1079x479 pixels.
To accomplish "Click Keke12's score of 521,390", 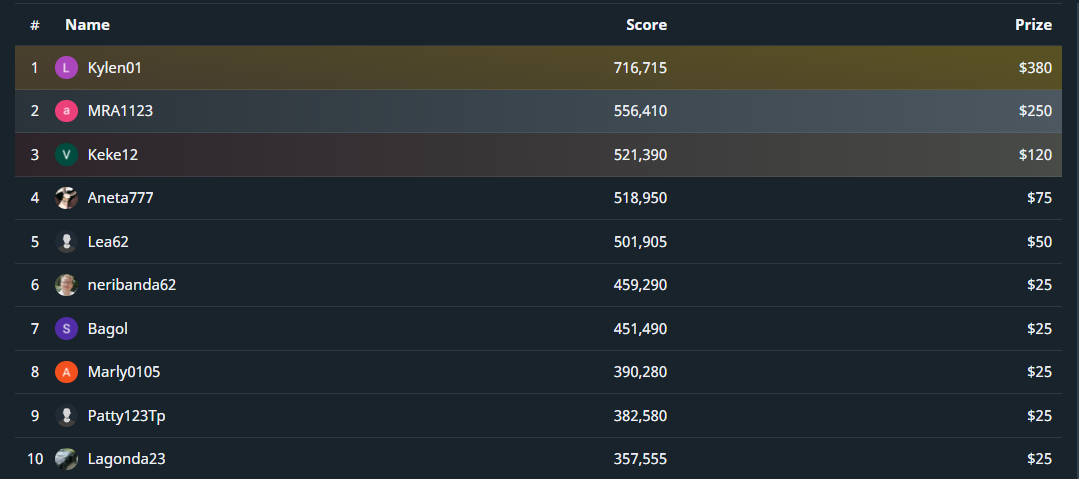I will click(x=640, y=155).
